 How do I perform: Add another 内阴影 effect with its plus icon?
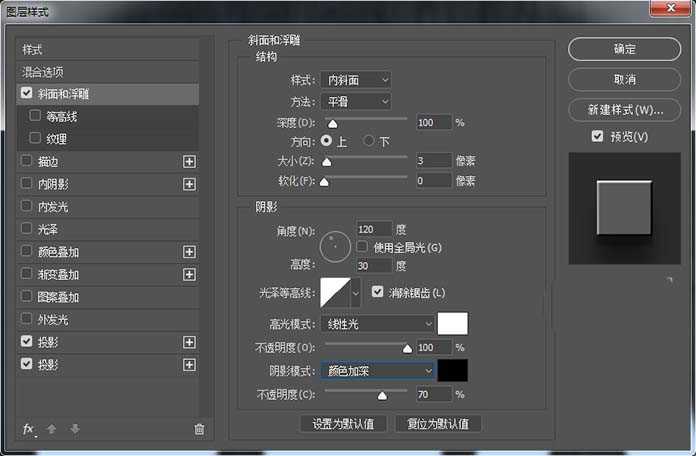click(189, 184)
